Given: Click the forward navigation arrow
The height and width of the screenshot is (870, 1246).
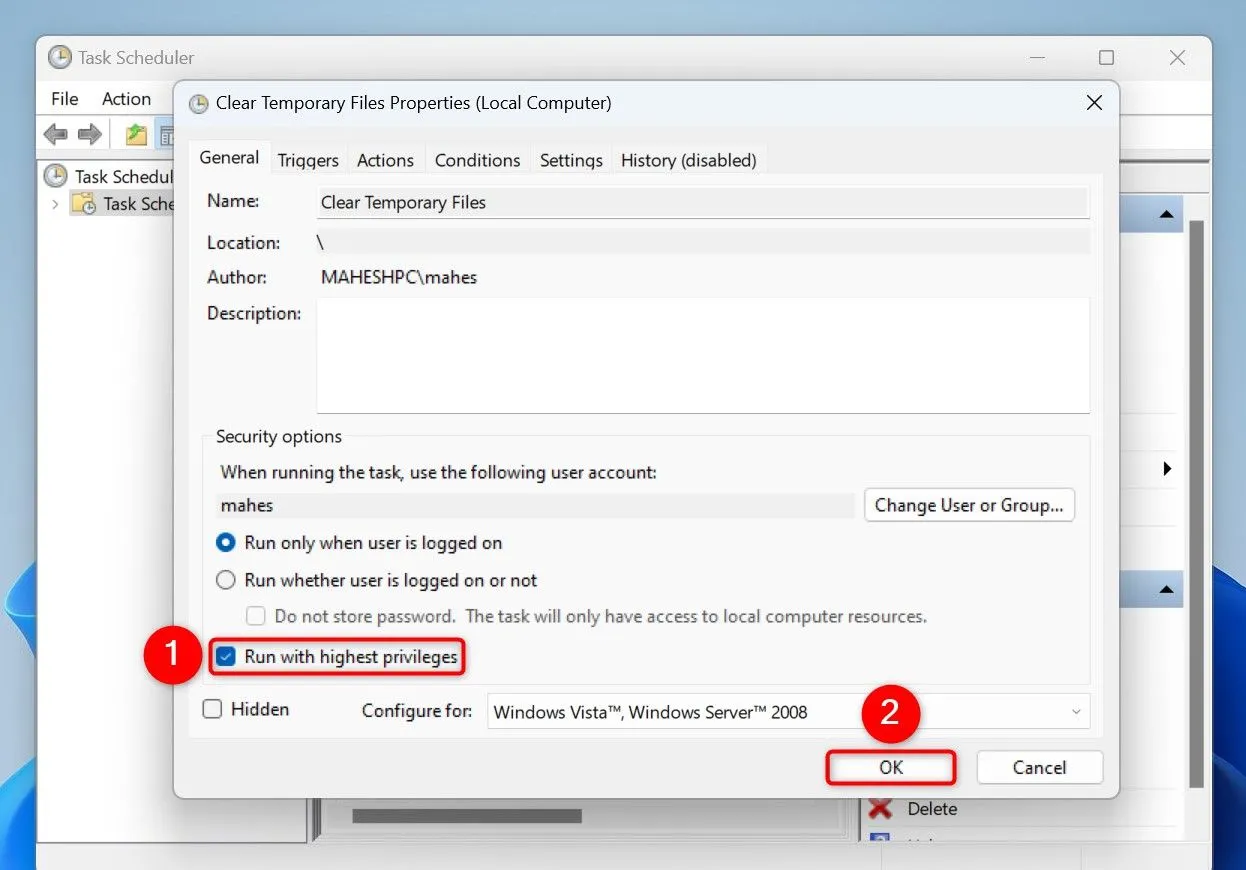Looking at the screenshot, I should coord(89,133).
